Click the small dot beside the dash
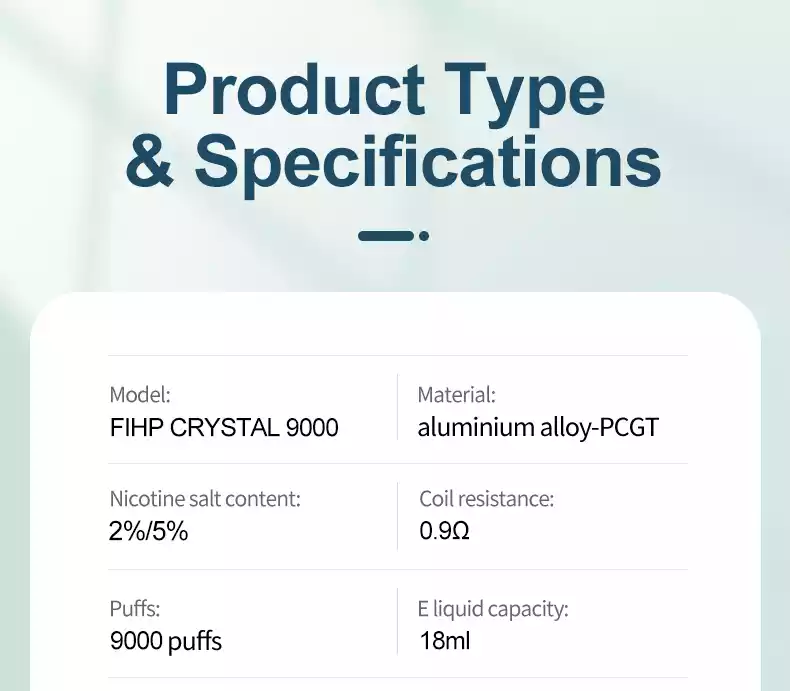790x691 pixels. [424, 236]
